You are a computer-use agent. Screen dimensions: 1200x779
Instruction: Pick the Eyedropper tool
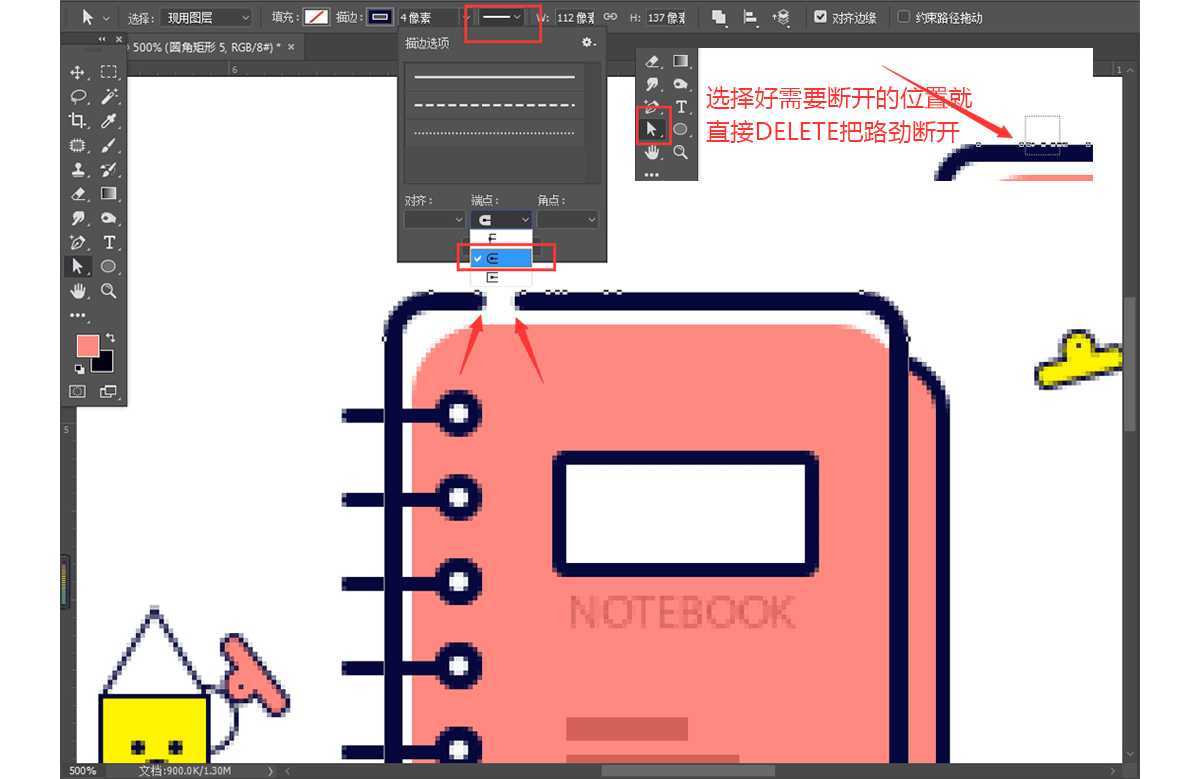click(x=109, y=120)
